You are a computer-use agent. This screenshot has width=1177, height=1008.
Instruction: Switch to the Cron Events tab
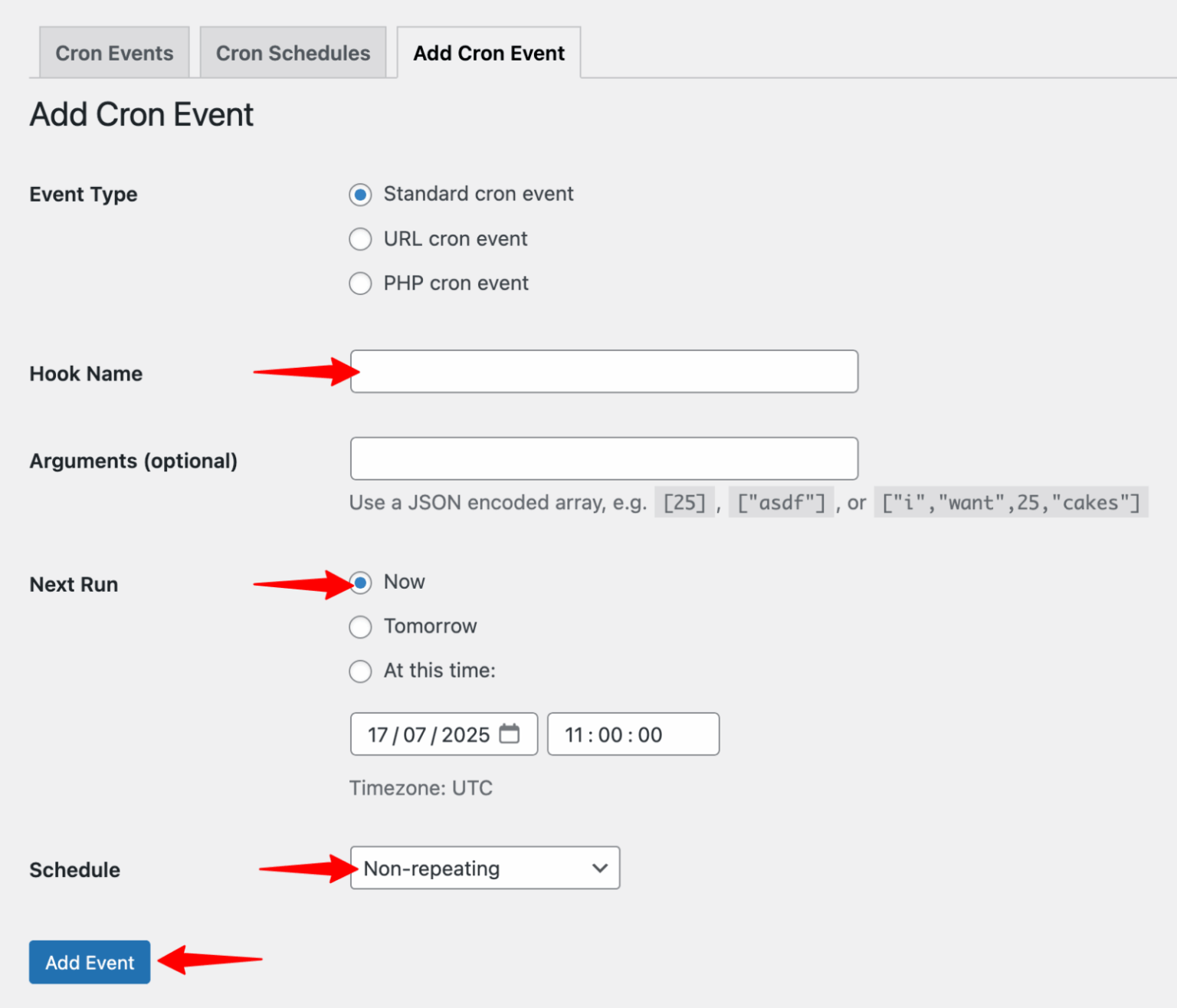click(x=113, y=52)
